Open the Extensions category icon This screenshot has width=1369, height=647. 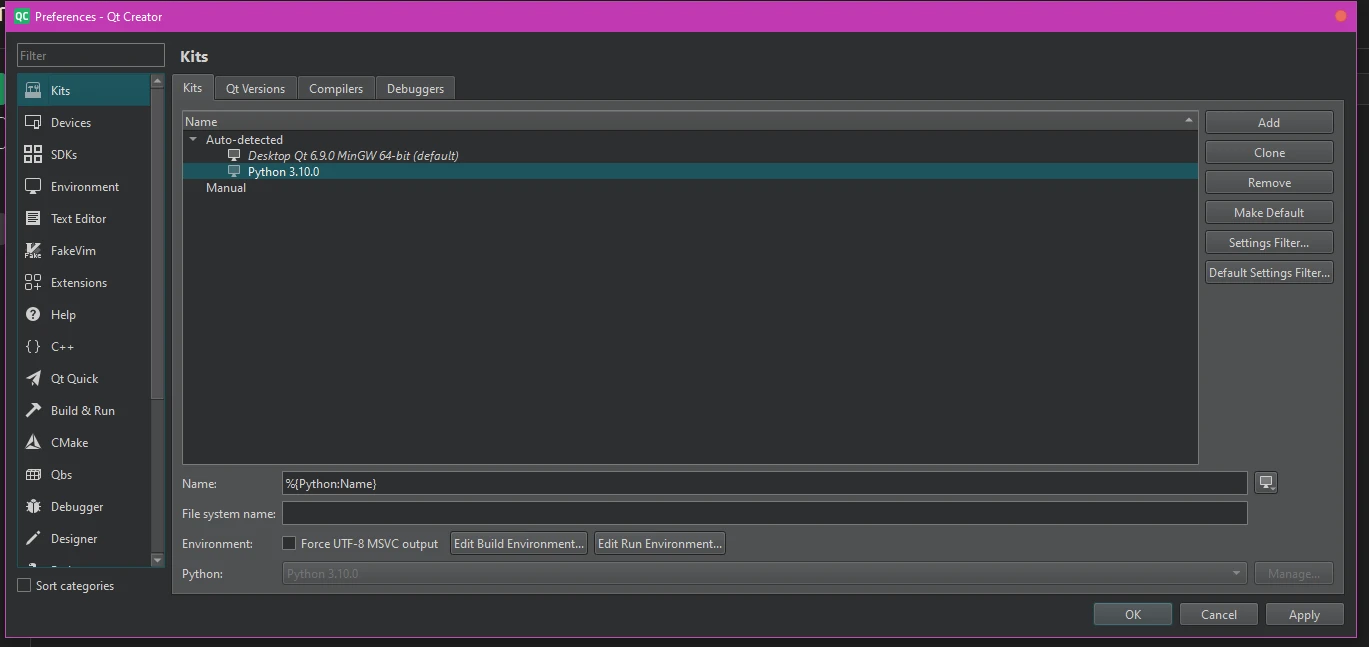click(33, 282)
